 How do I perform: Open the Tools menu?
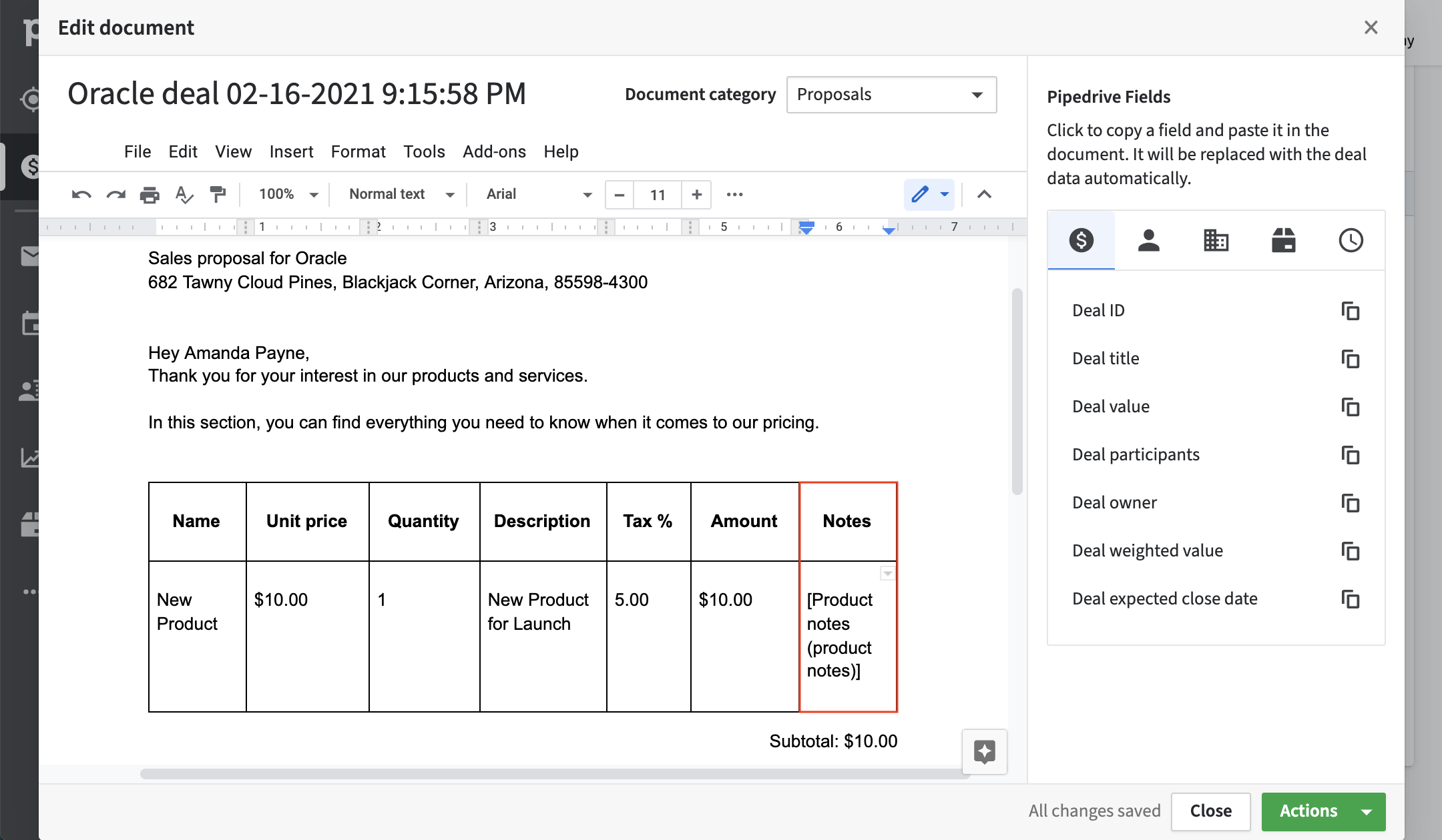(x=424, y=152)
